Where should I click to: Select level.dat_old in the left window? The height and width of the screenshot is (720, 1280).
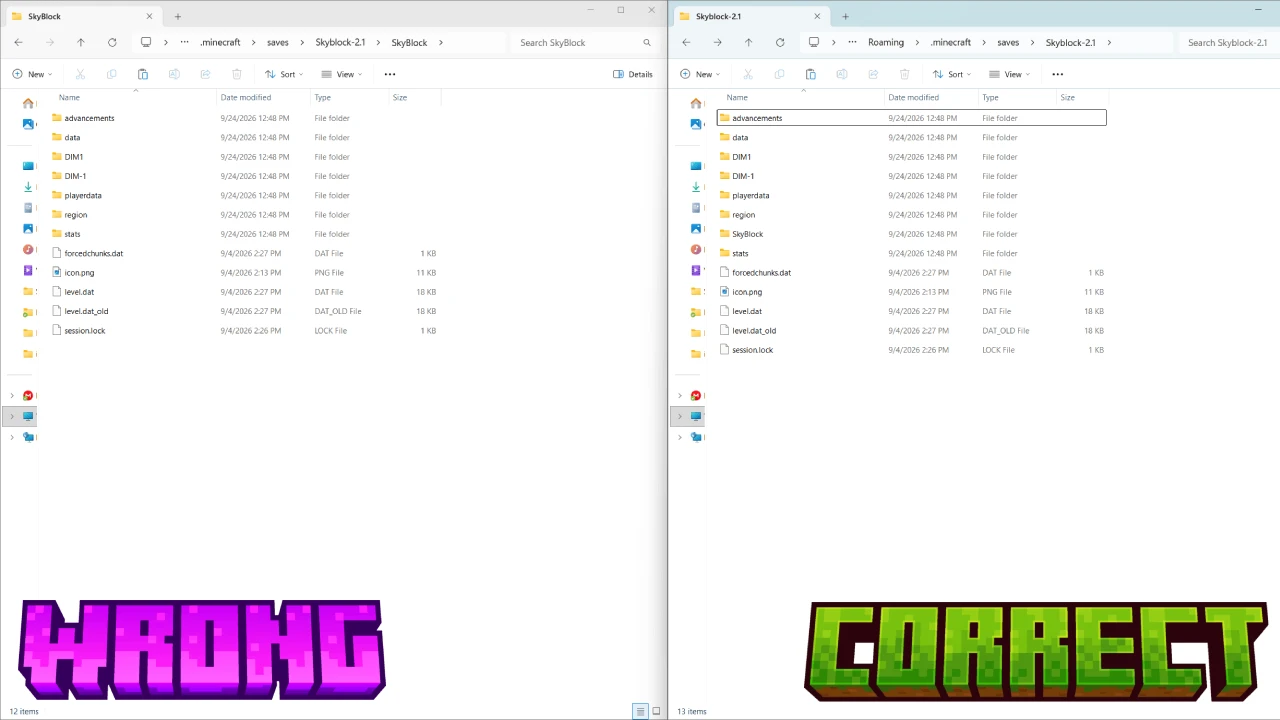coord(86,311)
